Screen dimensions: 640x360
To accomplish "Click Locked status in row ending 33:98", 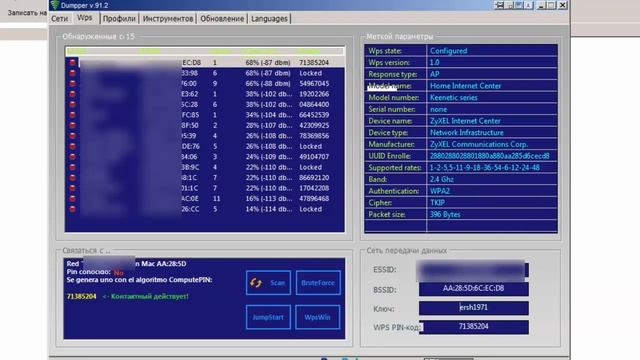I will tap(310, 73).
